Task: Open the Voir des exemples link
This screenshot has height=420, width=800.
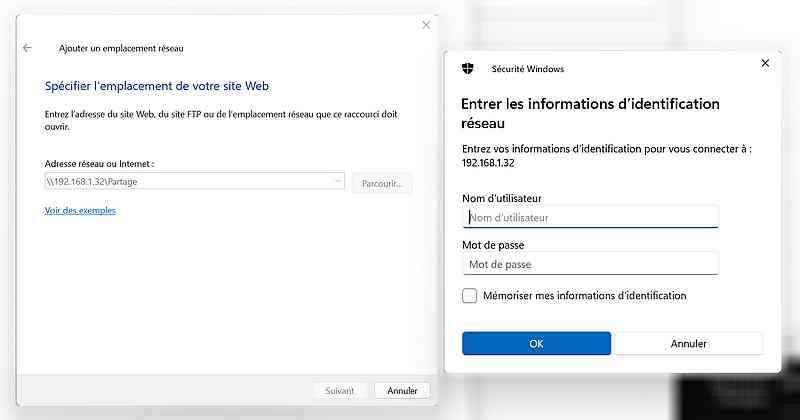Action: pos(80,210)
